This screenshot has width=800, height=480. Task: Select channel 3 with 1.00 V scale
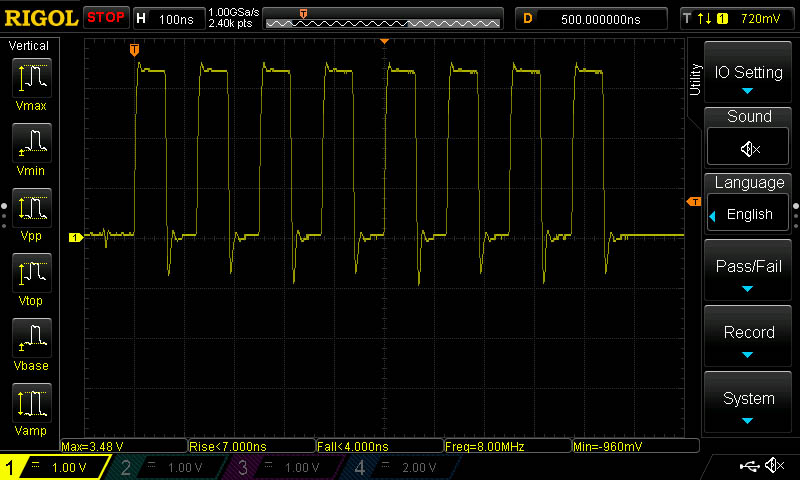tap(285, 467)
